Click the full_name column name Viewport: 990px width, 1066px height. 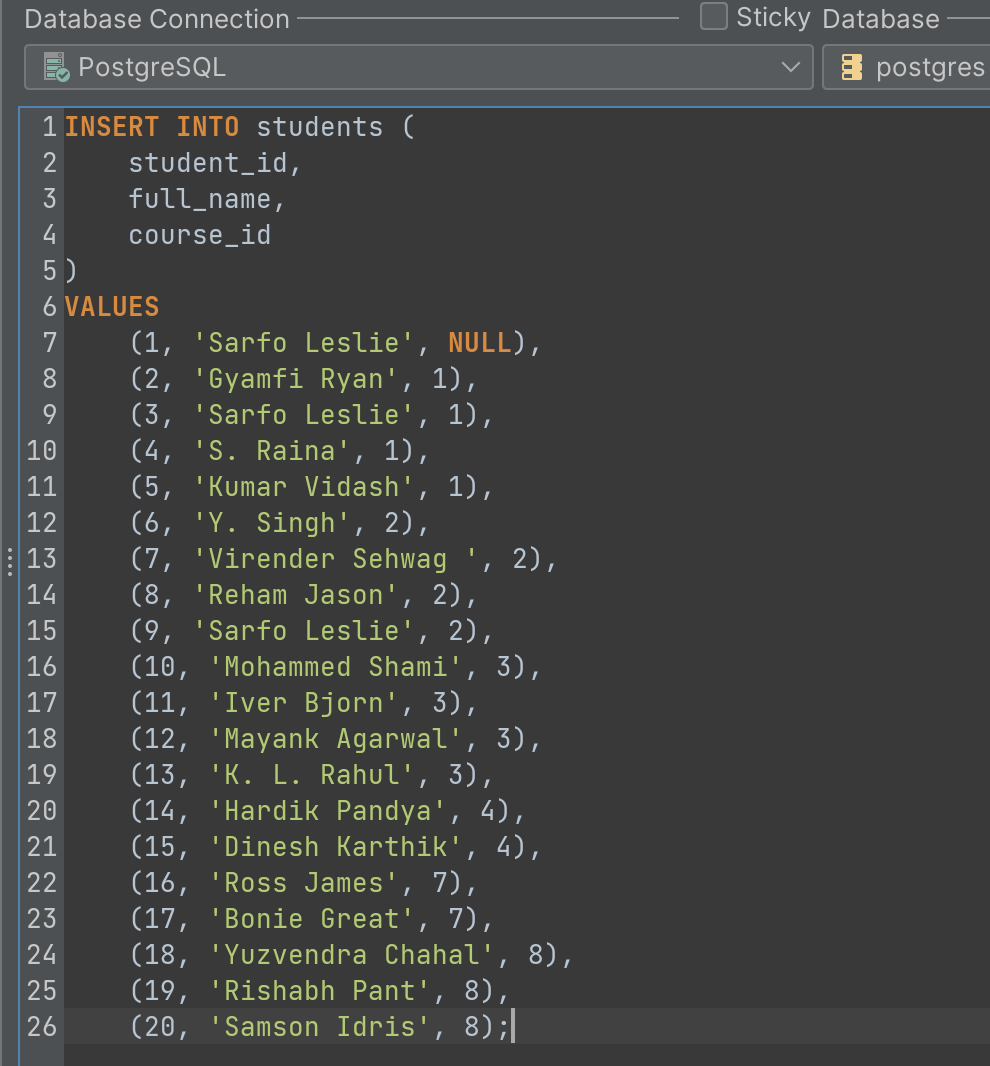(198, 198)
